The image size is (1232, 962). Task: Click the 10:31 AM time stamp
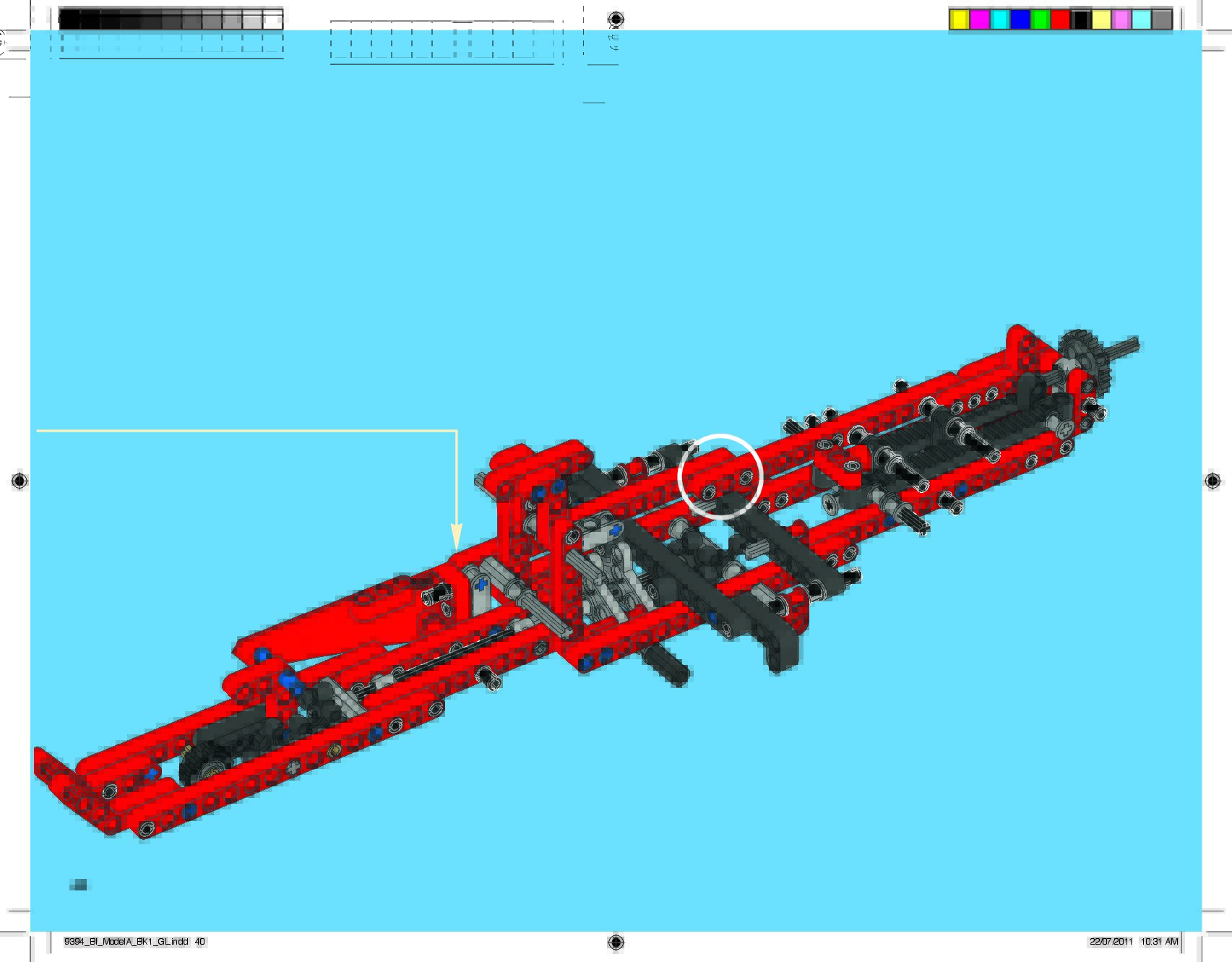(1159, 942)
